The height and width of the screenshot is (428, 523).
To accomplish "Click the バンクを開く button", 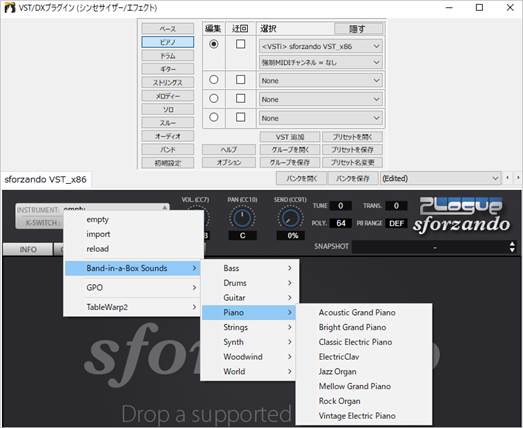I will click(x=301, y=178).
